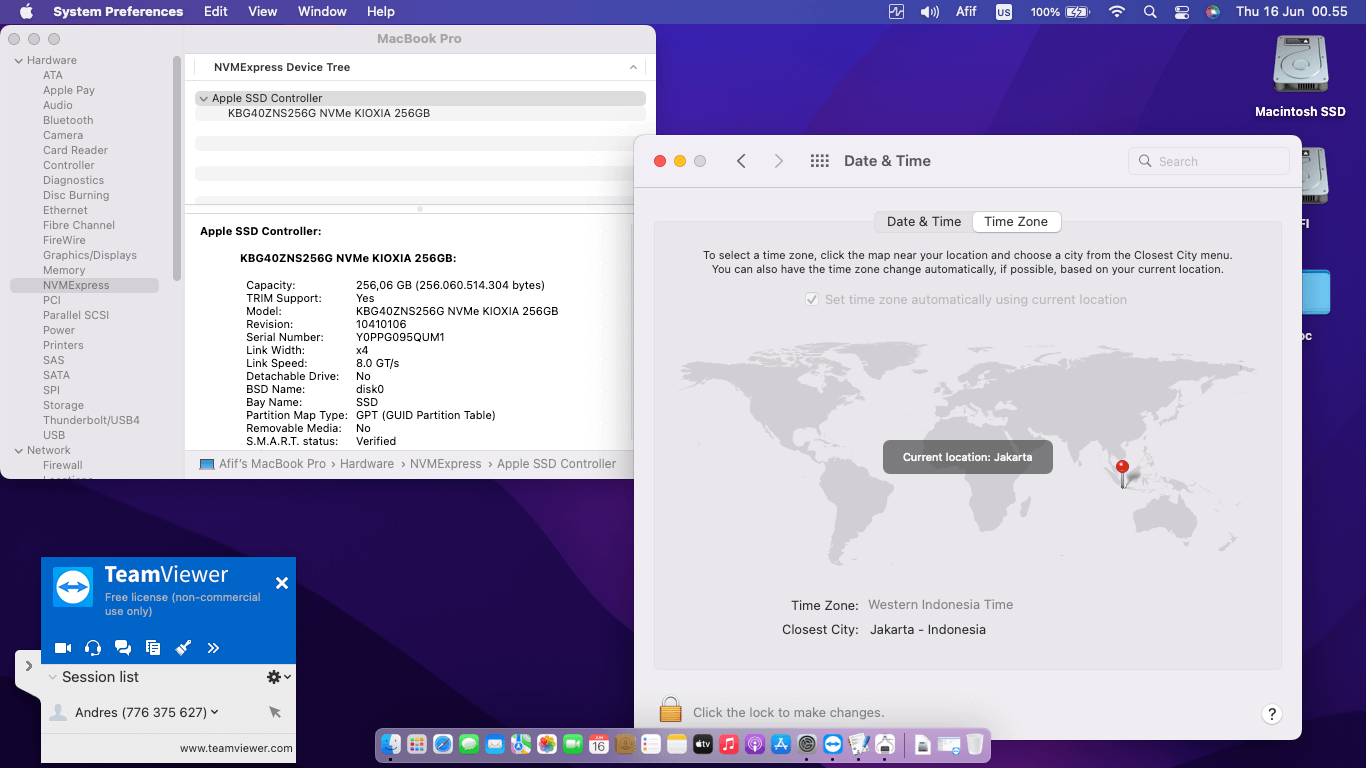Select Thunderbolt/USB4 in the sidebar
The image size is (1366, 768).
pyautogui.click(x=91, y=420)
